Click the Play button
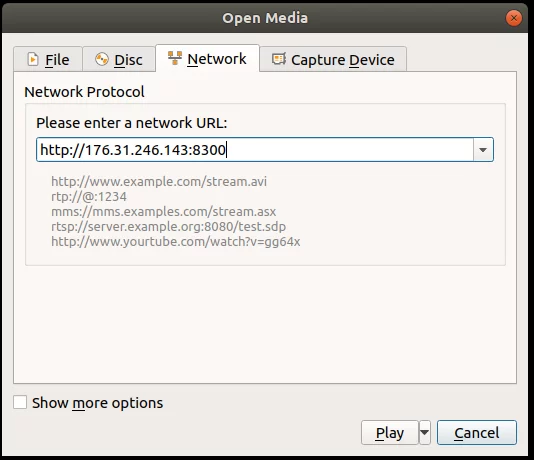534x460 pixels. pos(390,432)
